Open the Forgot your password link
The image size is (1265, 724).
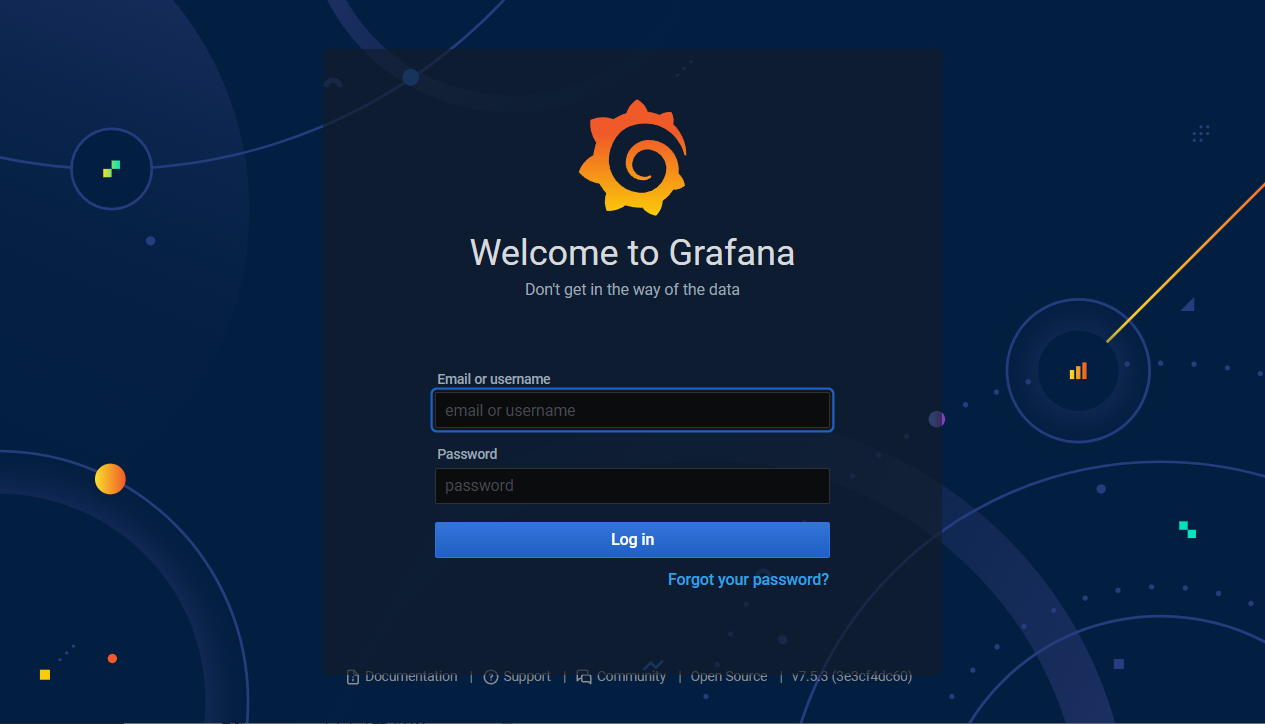coord(748,580)
